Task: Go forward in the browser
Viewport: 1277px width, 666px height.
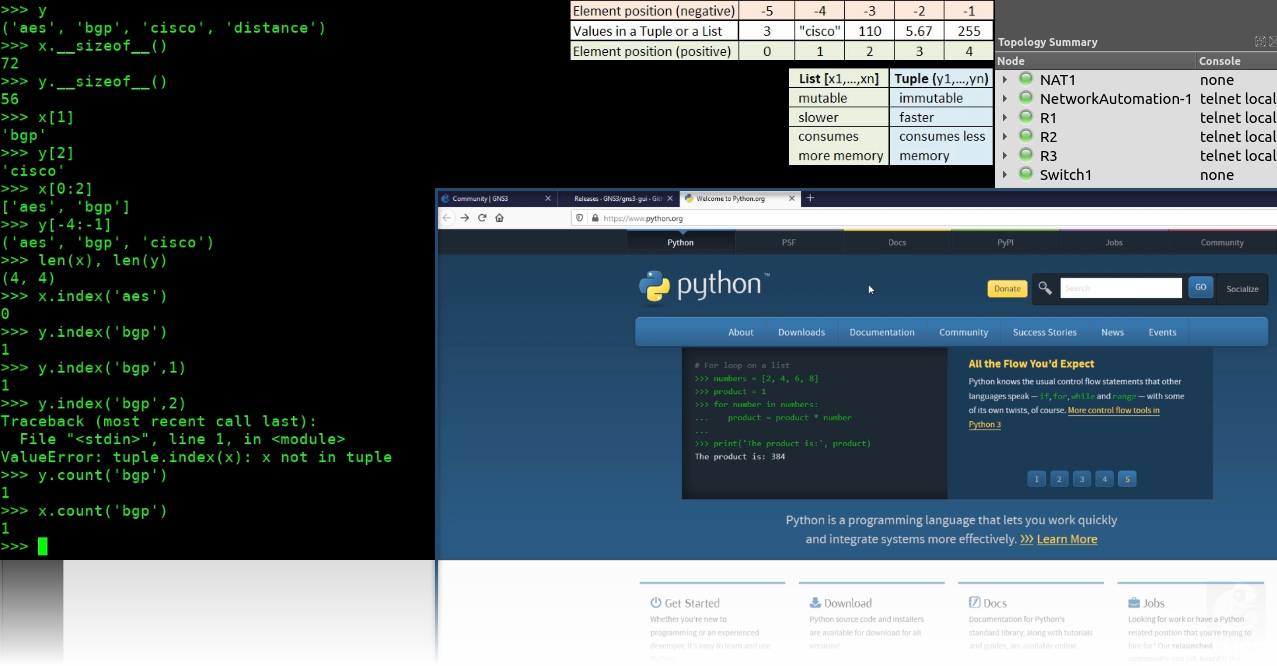Action: (465, 218)
